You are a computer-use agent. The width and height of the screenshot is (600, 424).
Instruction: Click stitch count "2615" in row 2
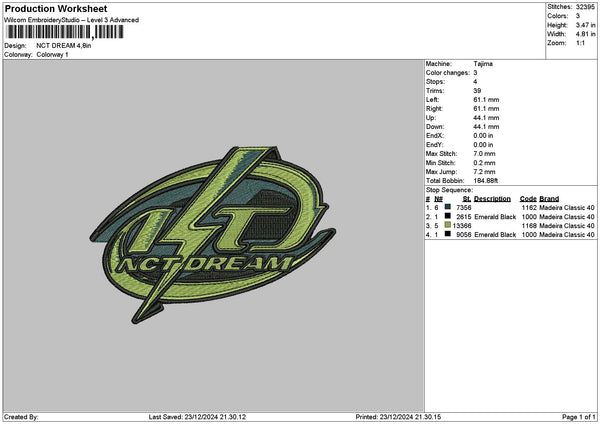[464, 217]
